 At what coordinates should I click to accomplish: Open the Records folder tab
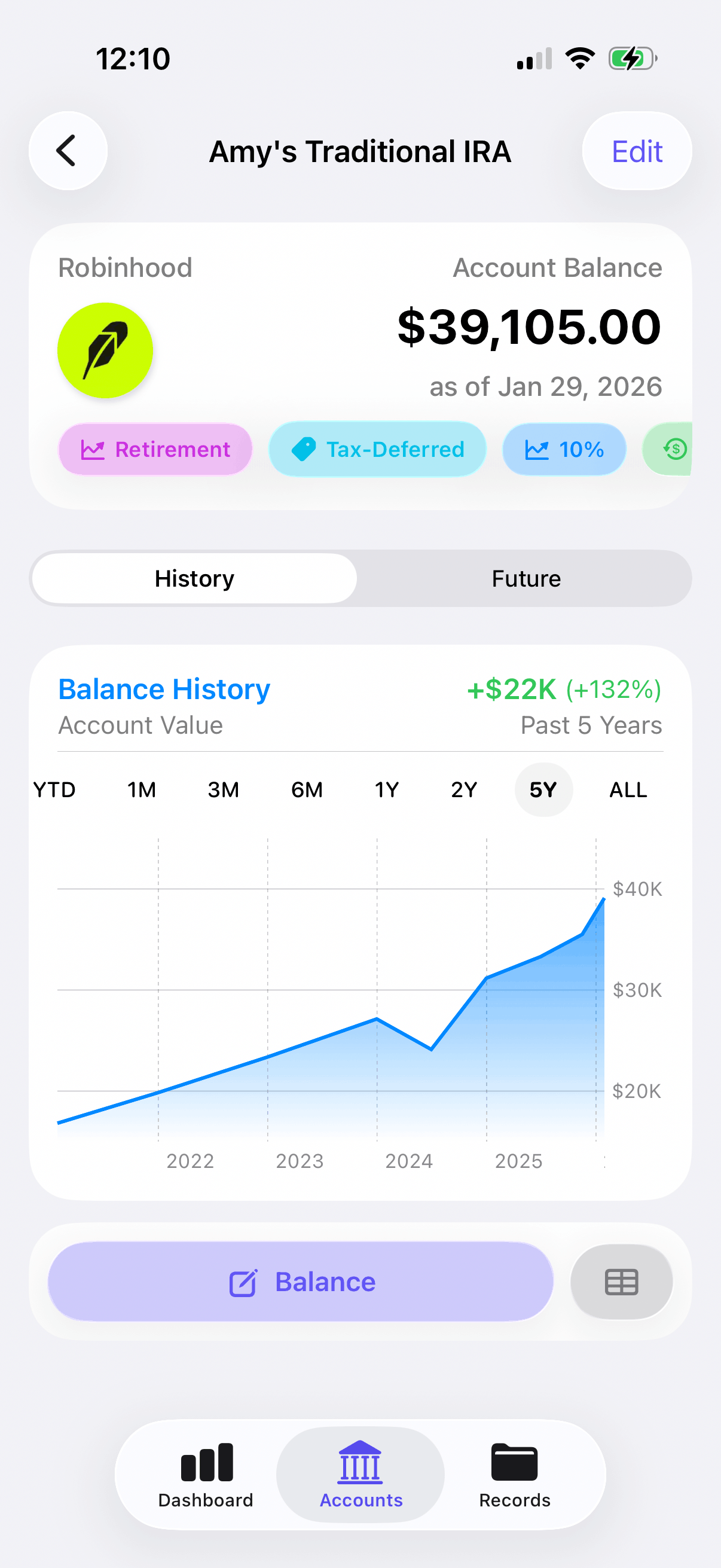click(x=514, y=1474)
